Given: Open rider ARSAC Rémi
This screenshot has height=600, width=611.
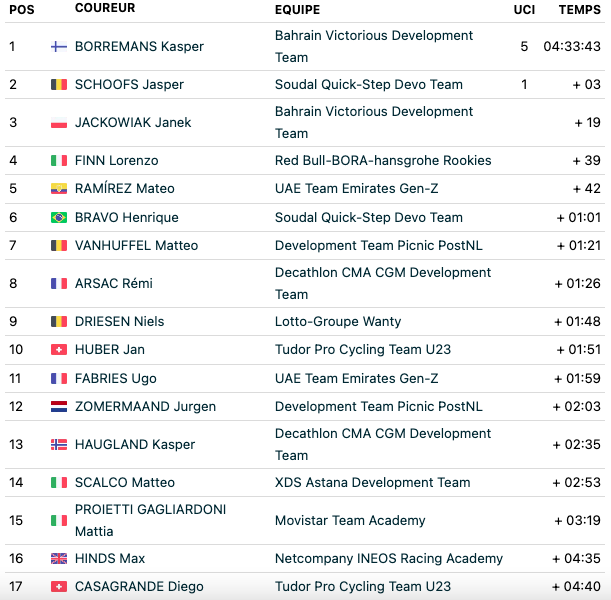Looking at the screenshot, I should [114, 283].
